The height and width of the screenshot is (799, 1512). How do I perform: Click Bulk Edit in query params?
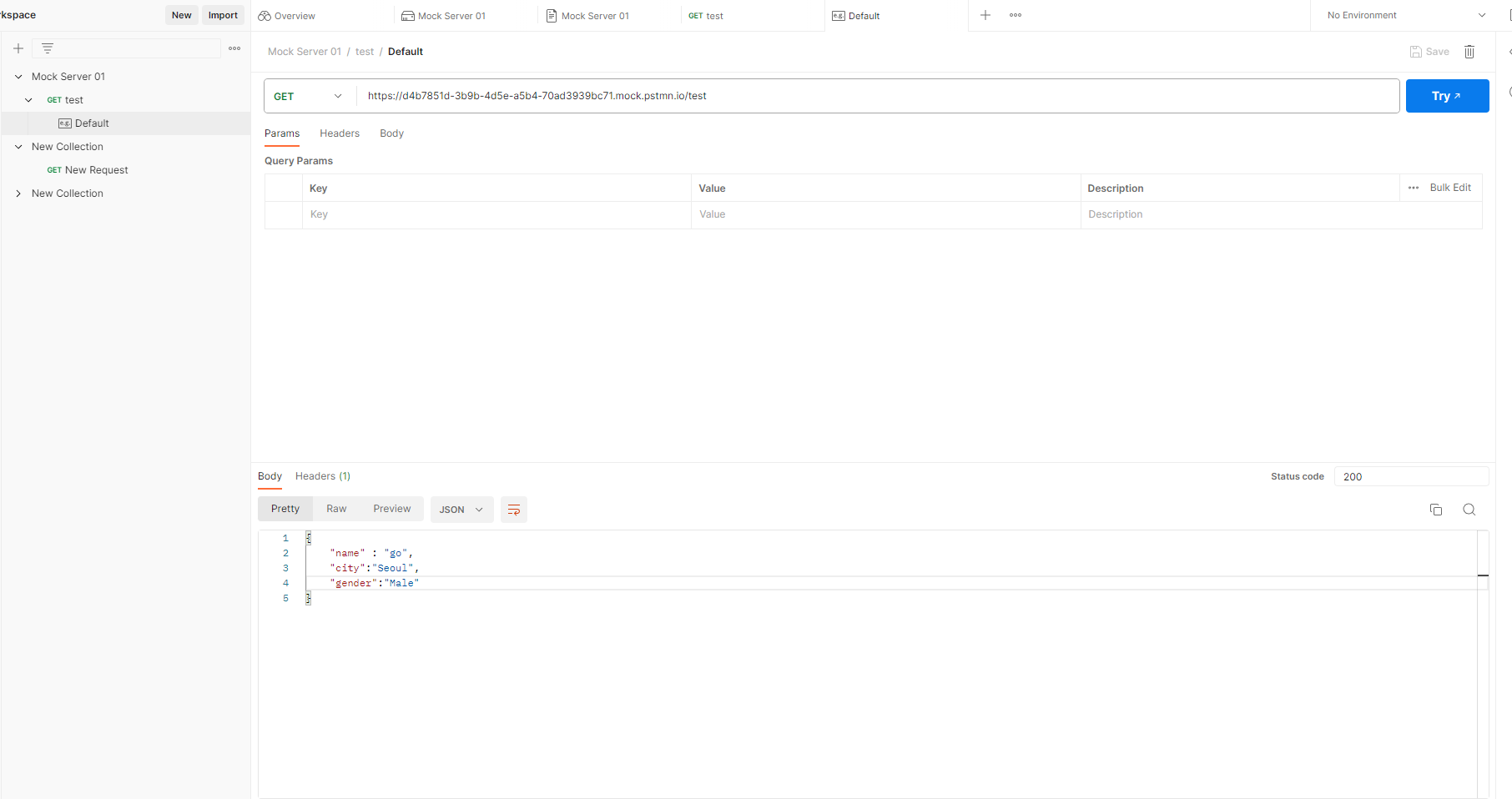[x=1450, y=188]
